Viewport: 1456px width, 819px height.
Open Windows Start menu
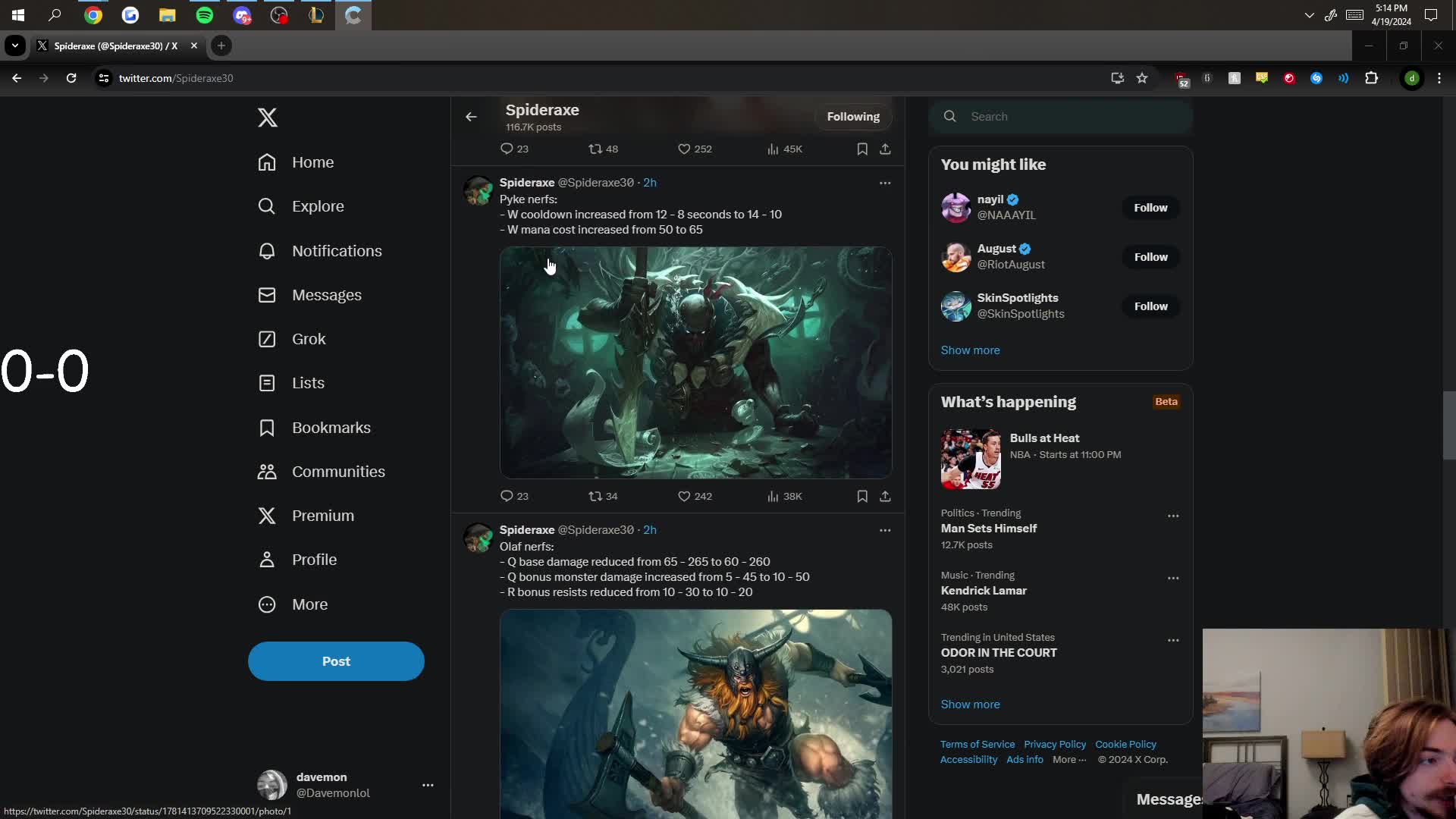point(18,15)
